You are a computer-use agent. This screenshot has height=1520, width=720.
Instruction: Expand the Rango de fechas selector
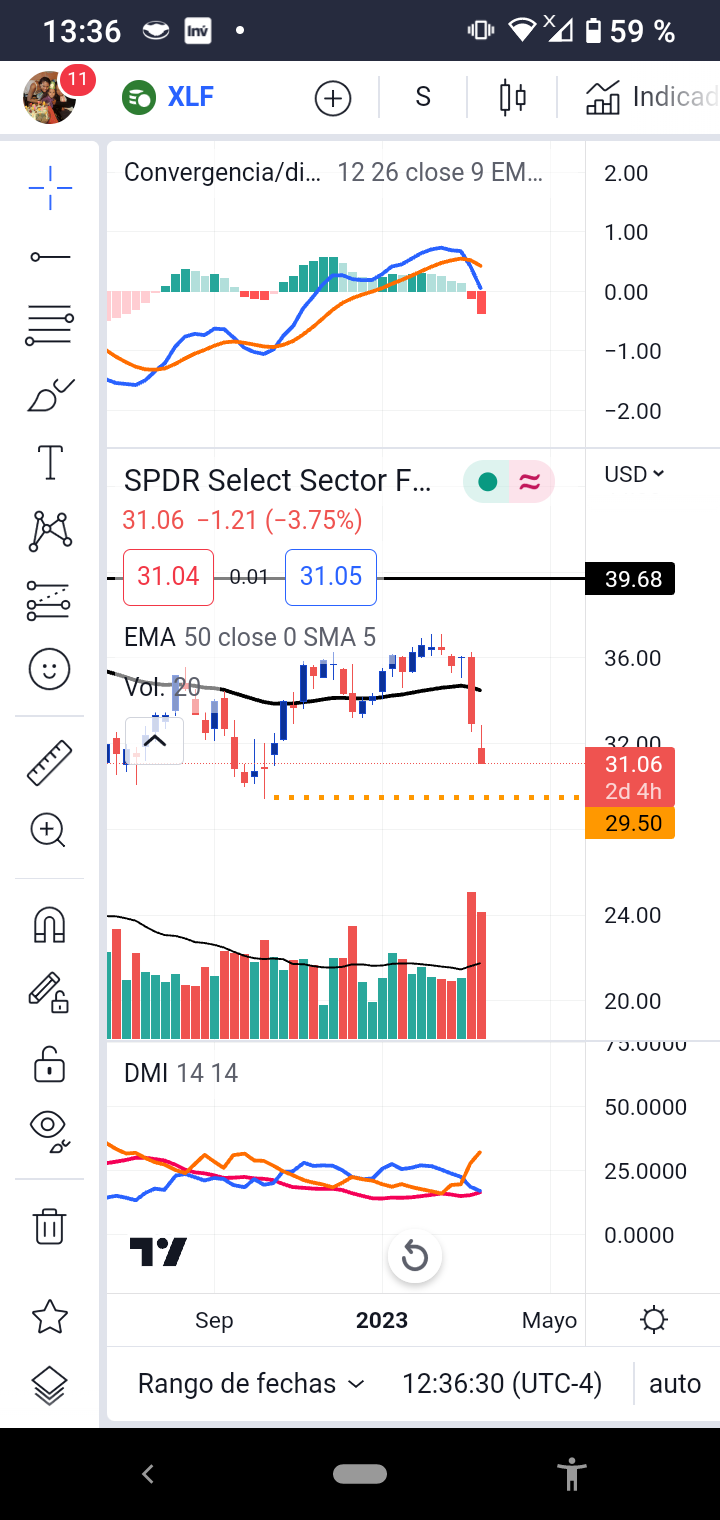(250, 1384)
